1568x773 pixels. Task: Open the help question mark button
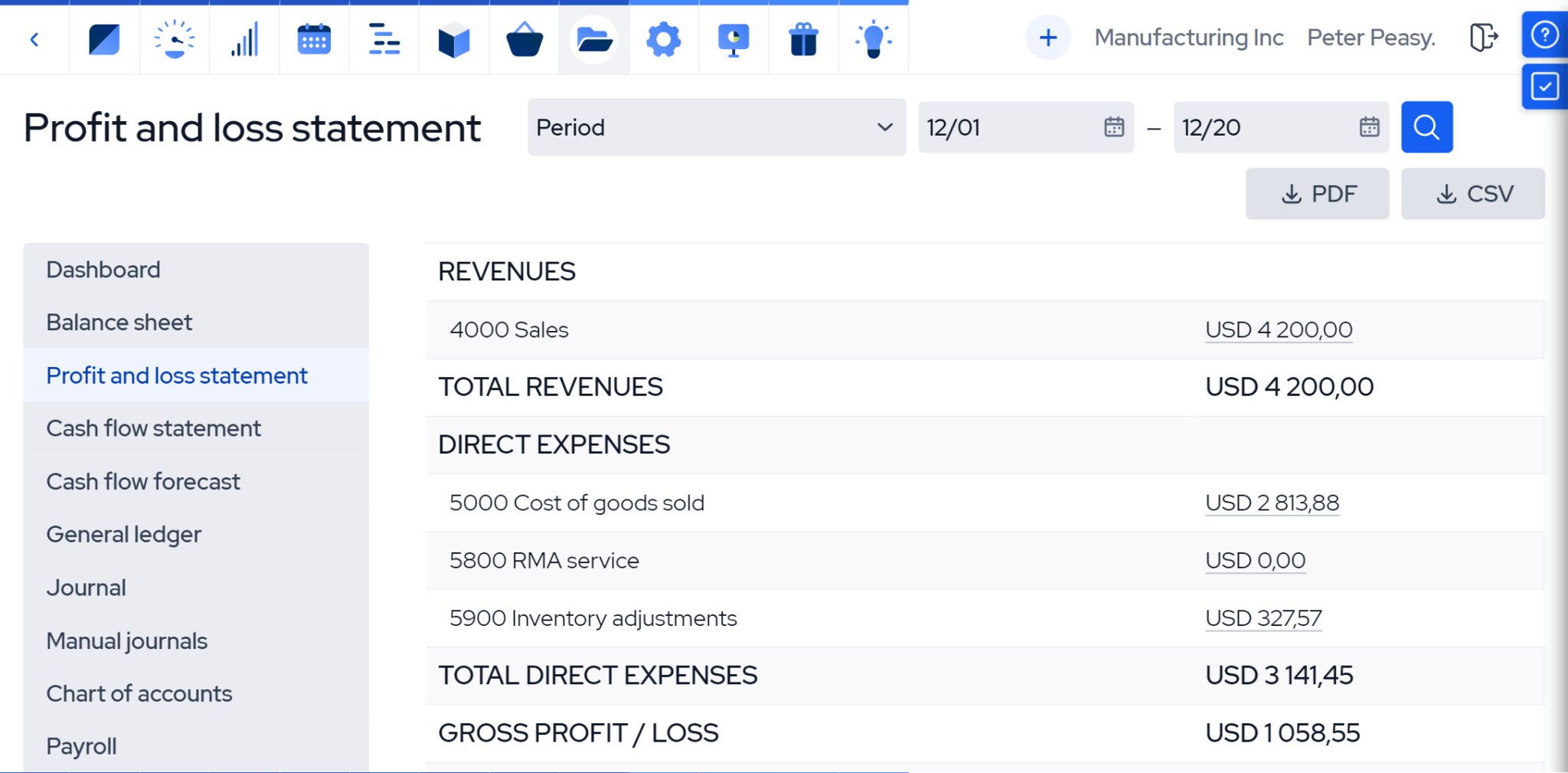pos(1544,34)
